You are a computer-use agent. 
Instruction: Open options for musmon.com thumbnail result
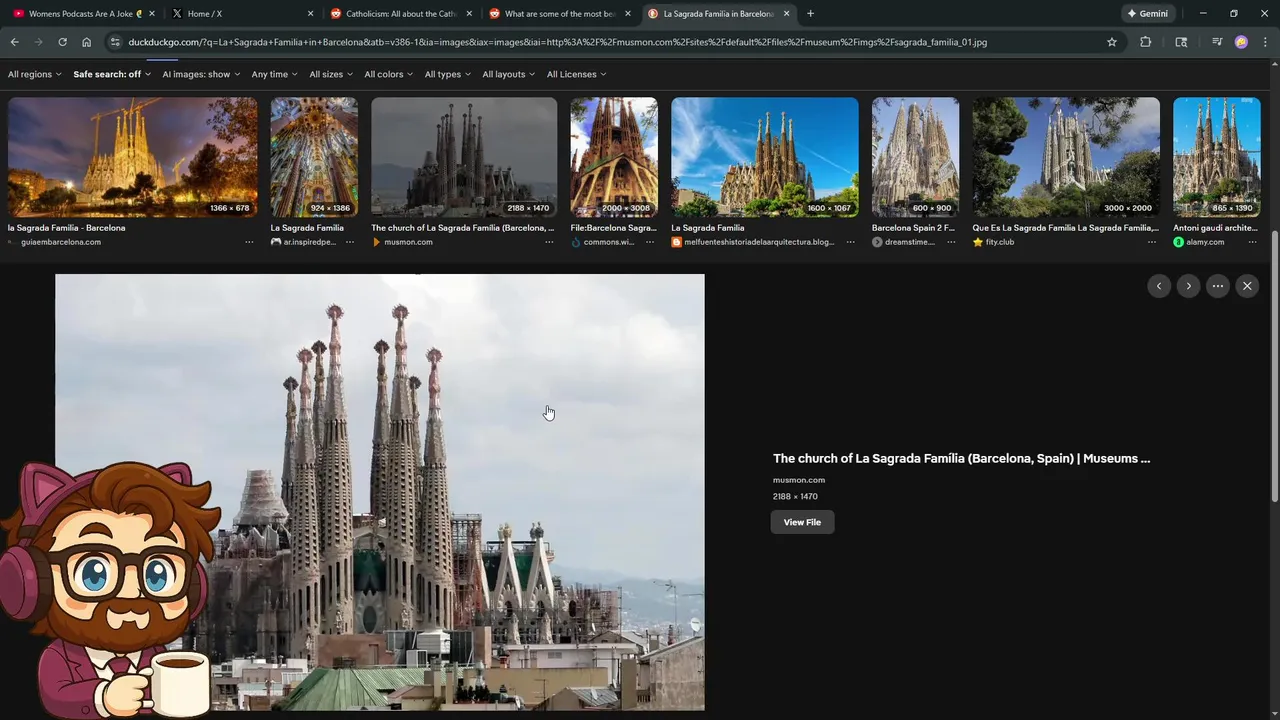(549, 242)
